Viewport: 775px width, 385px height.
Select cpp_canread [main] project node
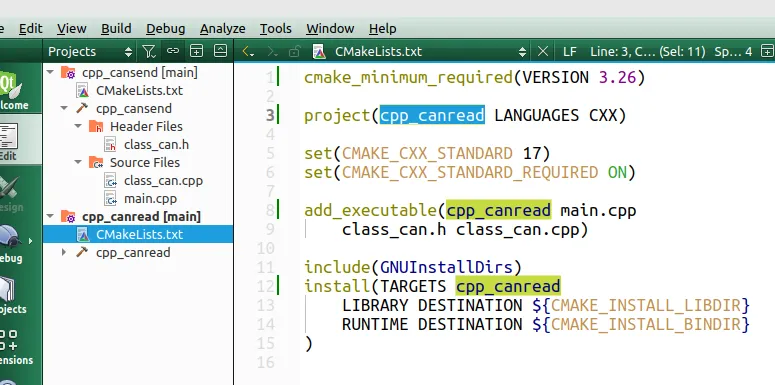pos(141,216)
